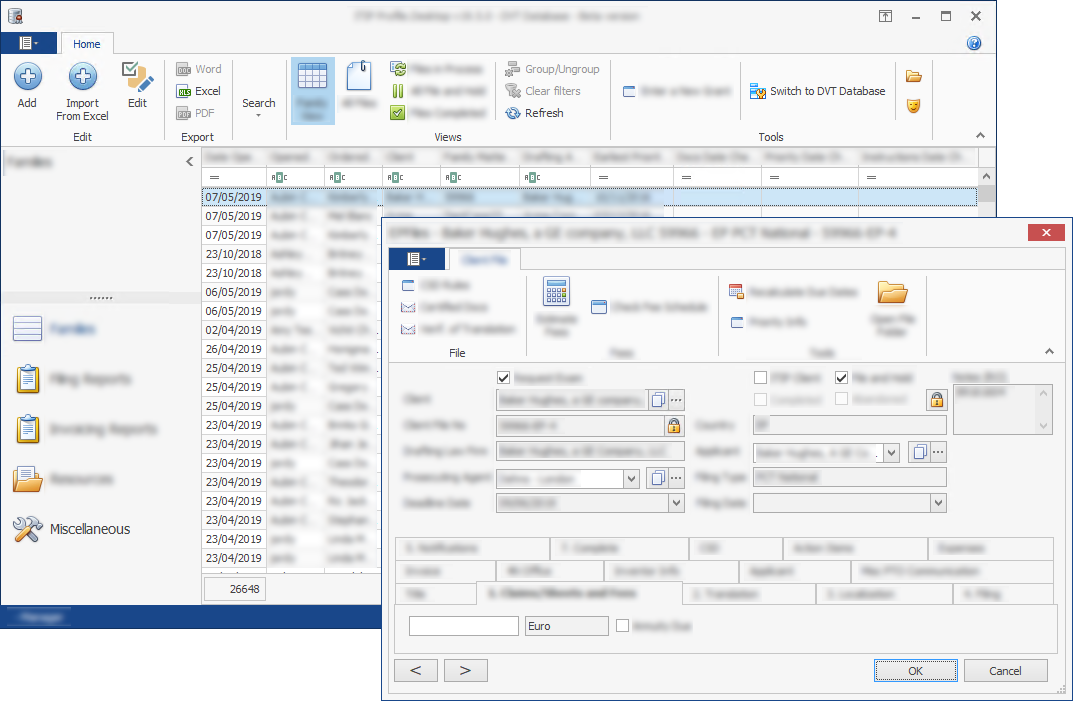Click the ellipsis button beside the Client field
This screenshot has width=1073, height=701.
tap(676, 400)
